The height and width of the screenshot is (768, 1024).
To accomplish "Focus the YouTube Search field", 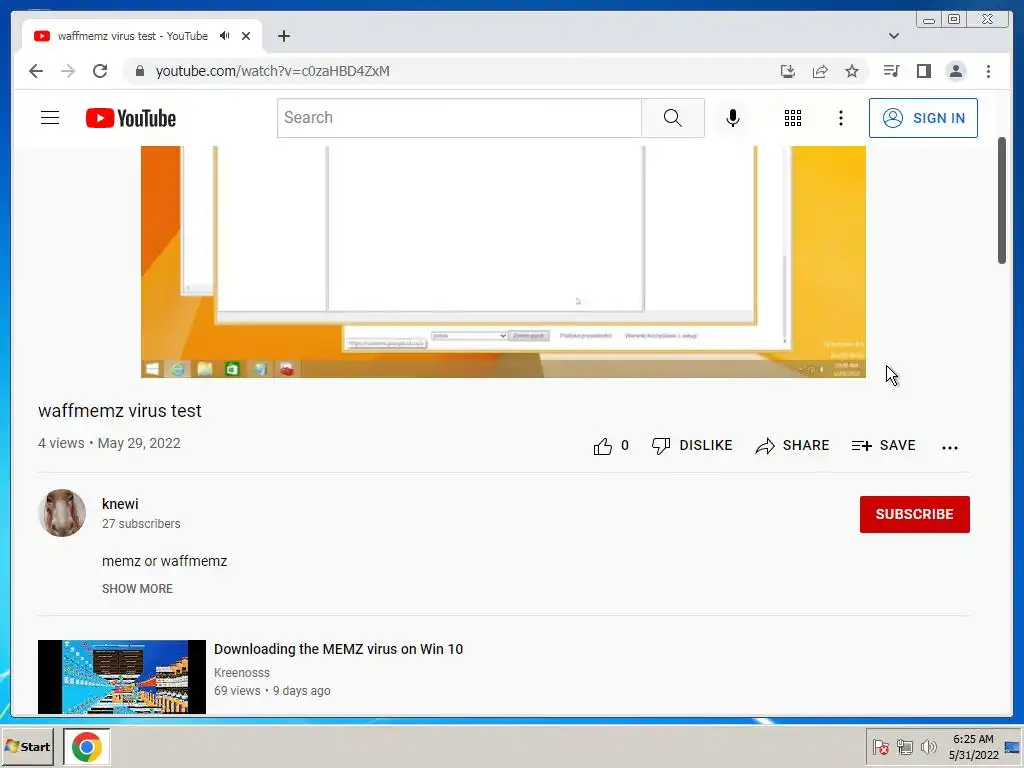I will (x=459, y=118).
